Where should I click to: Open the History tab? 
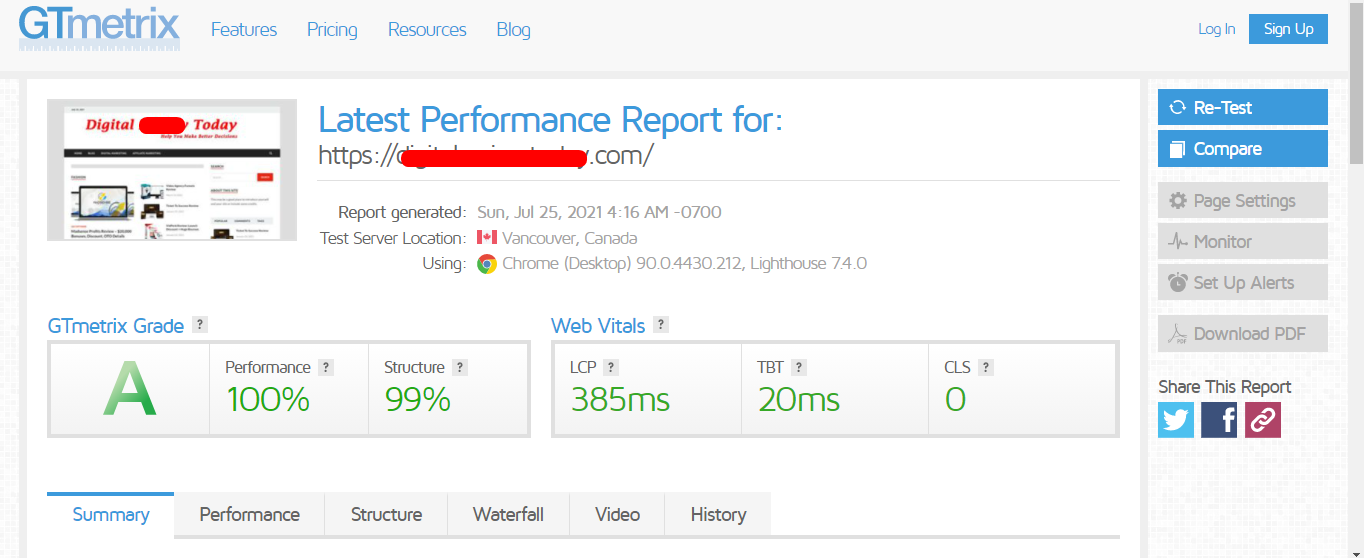click(x=718, y=515)
